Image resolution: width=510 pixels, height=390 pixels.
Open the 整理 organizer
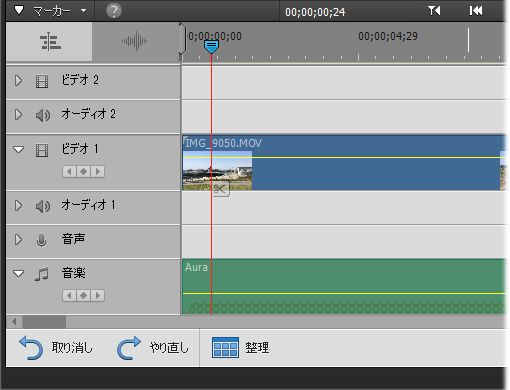click(x=240, y=348)
